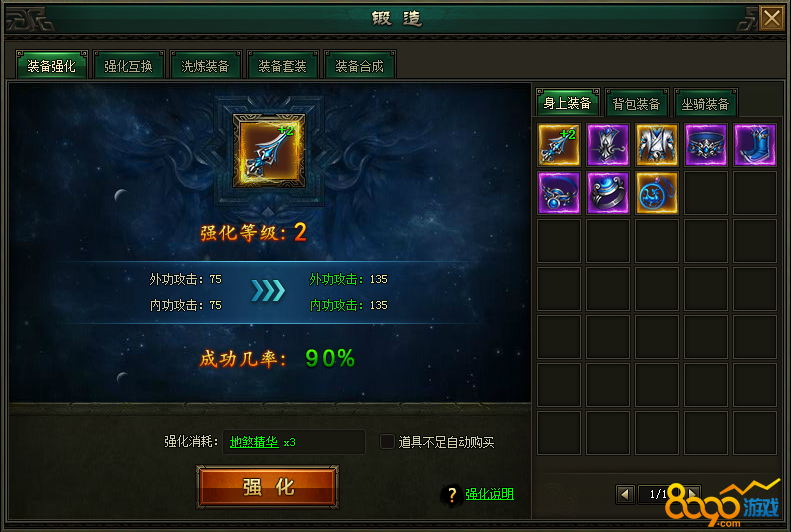The width and height of the screenshot is (791, 532).
Task: Go to previous equipment page arrow
Action: 625,494
